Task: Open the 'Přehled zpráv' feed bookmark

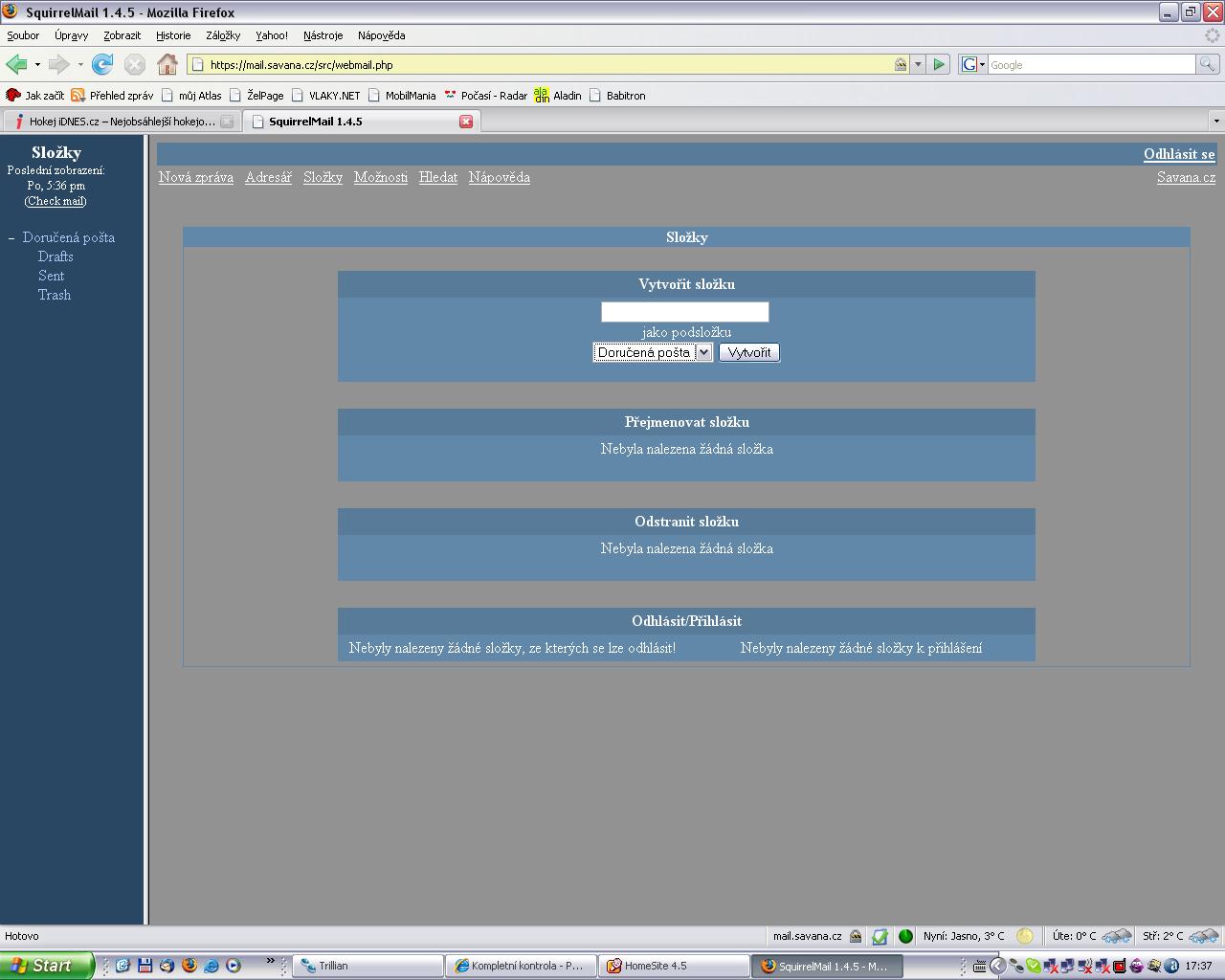Action: [x=112, y=95]
